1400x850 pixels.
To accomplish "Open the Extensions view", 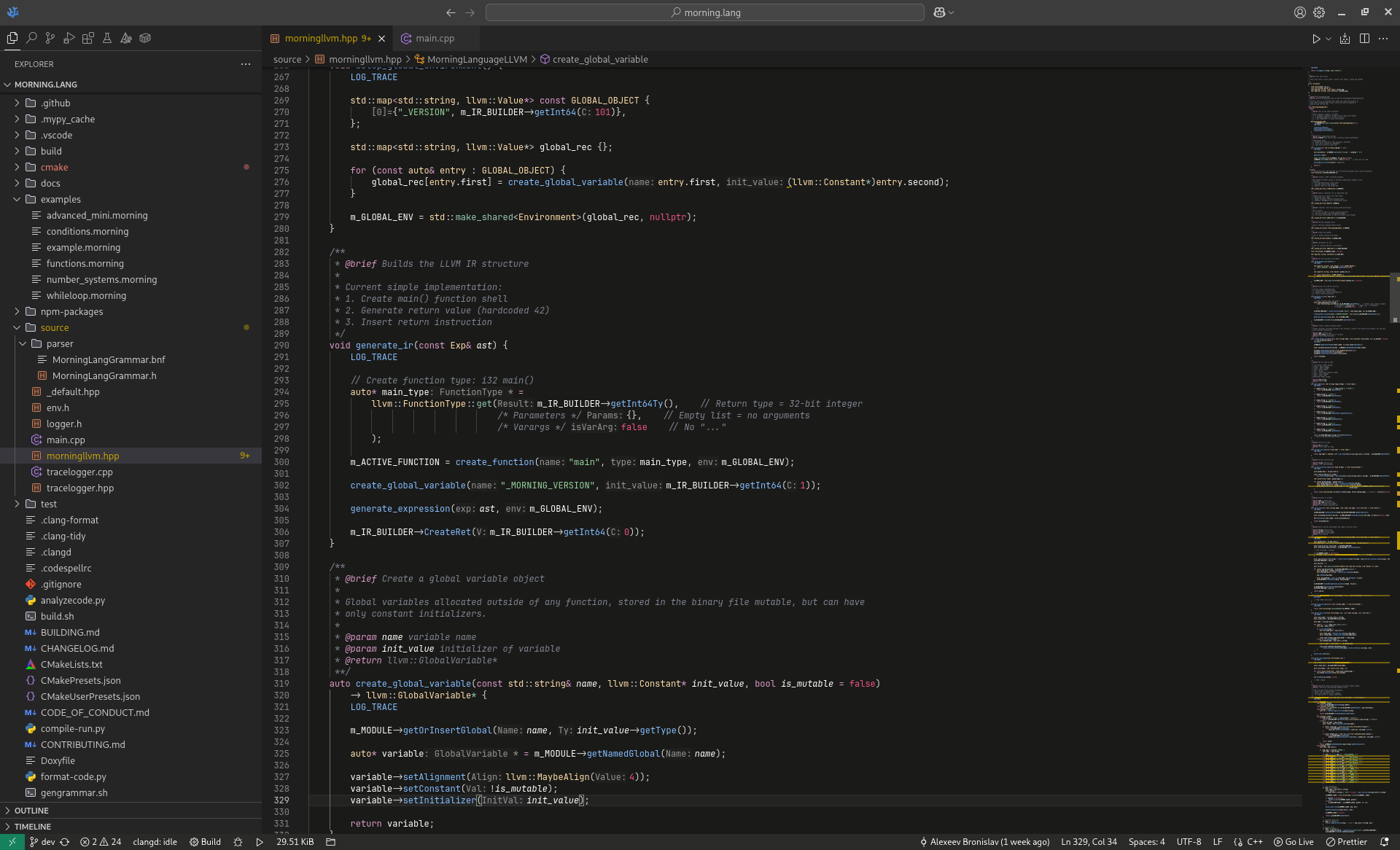I will [88, 38].
